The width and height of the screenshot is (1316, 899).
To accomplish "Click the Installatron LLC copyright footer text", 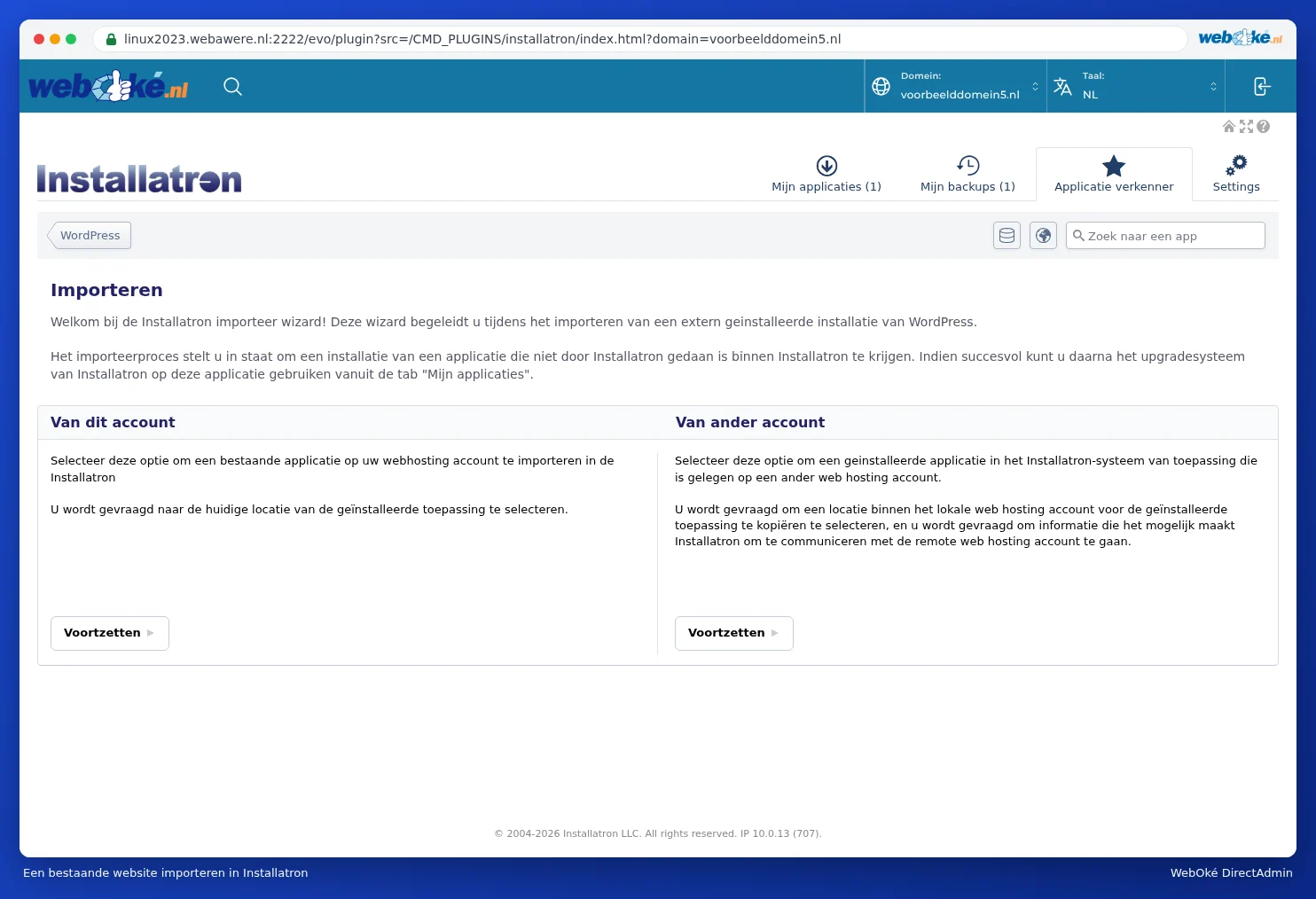I will [x=658, y=833].
